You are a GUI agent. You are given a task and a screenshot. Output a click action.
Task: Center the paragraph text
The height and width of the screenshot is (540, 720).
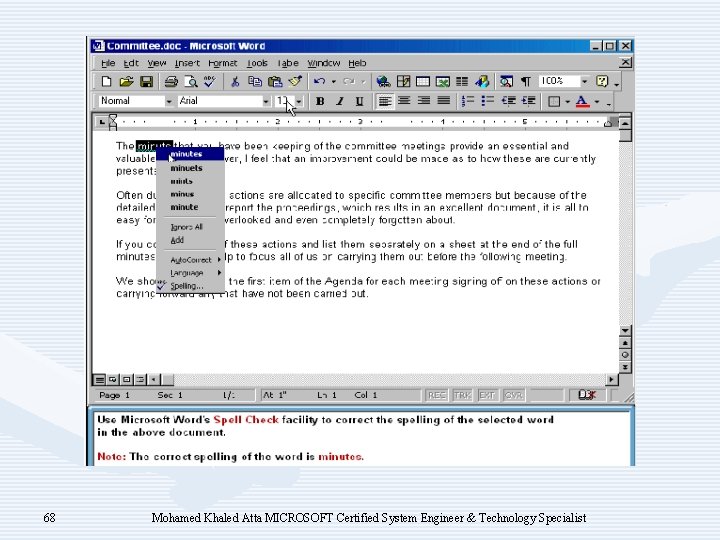404,101
